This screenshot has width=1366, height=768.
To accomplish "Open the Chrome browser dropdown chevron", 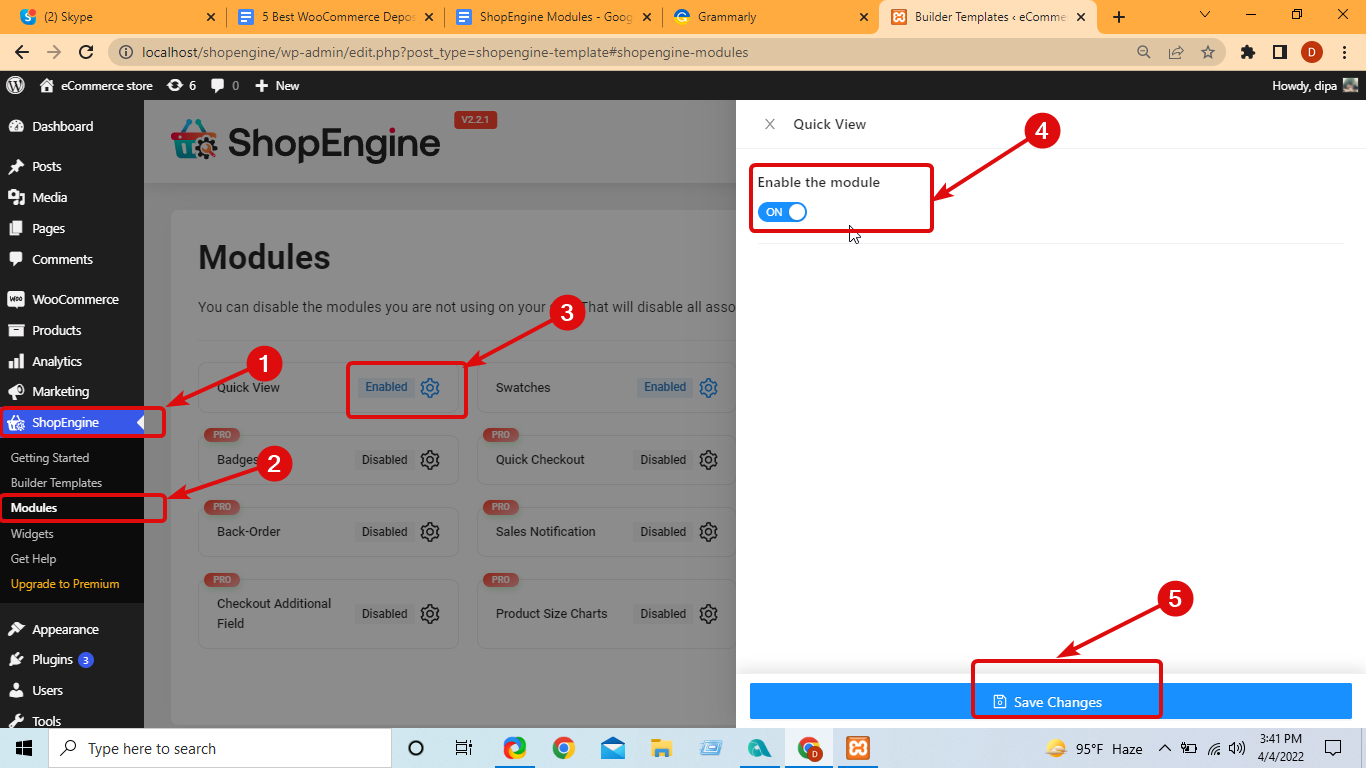I will pyautogui.click(x=1203, y=16).
